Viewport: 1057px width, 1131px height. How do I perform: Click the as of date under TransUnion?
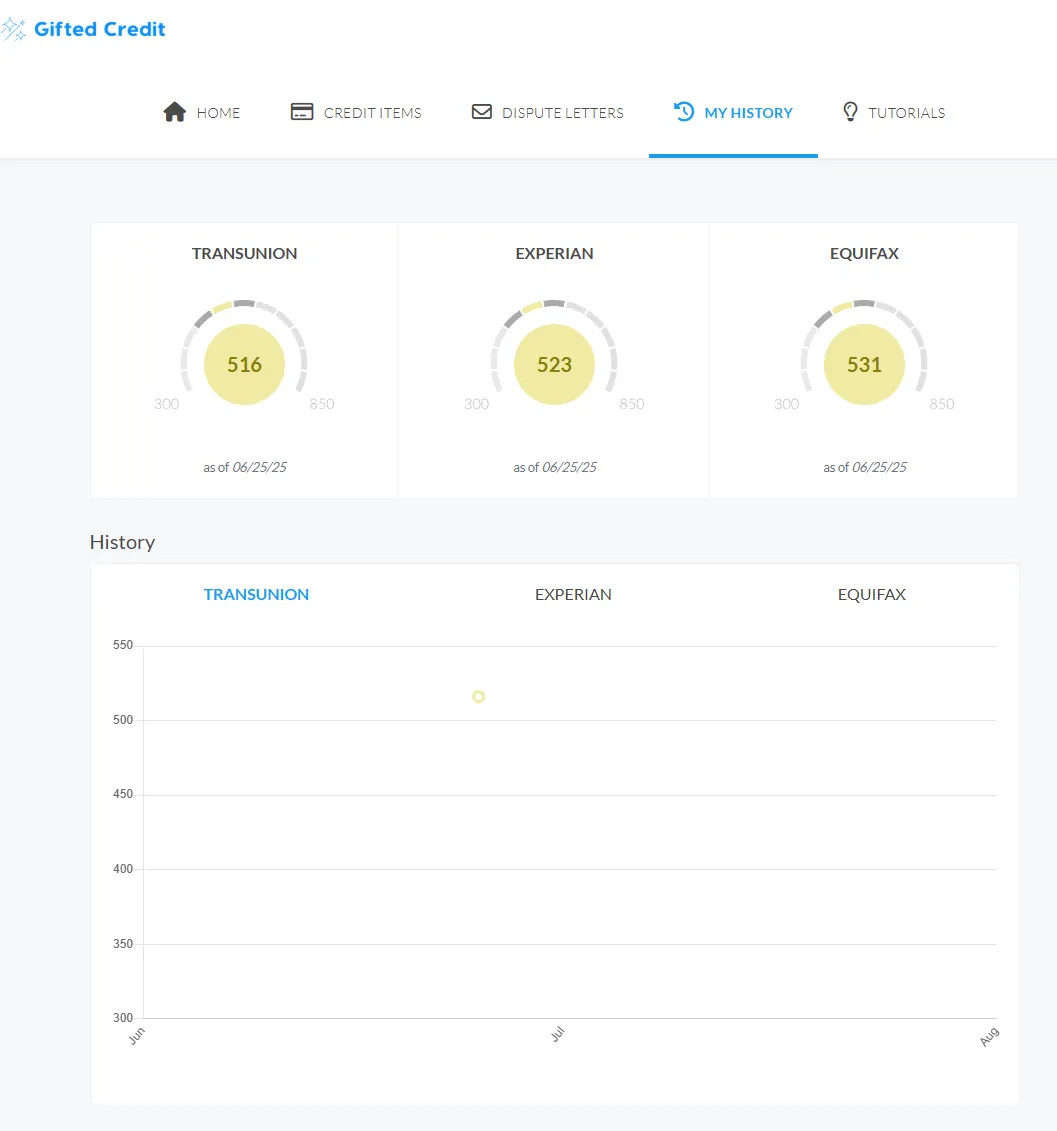245,467
